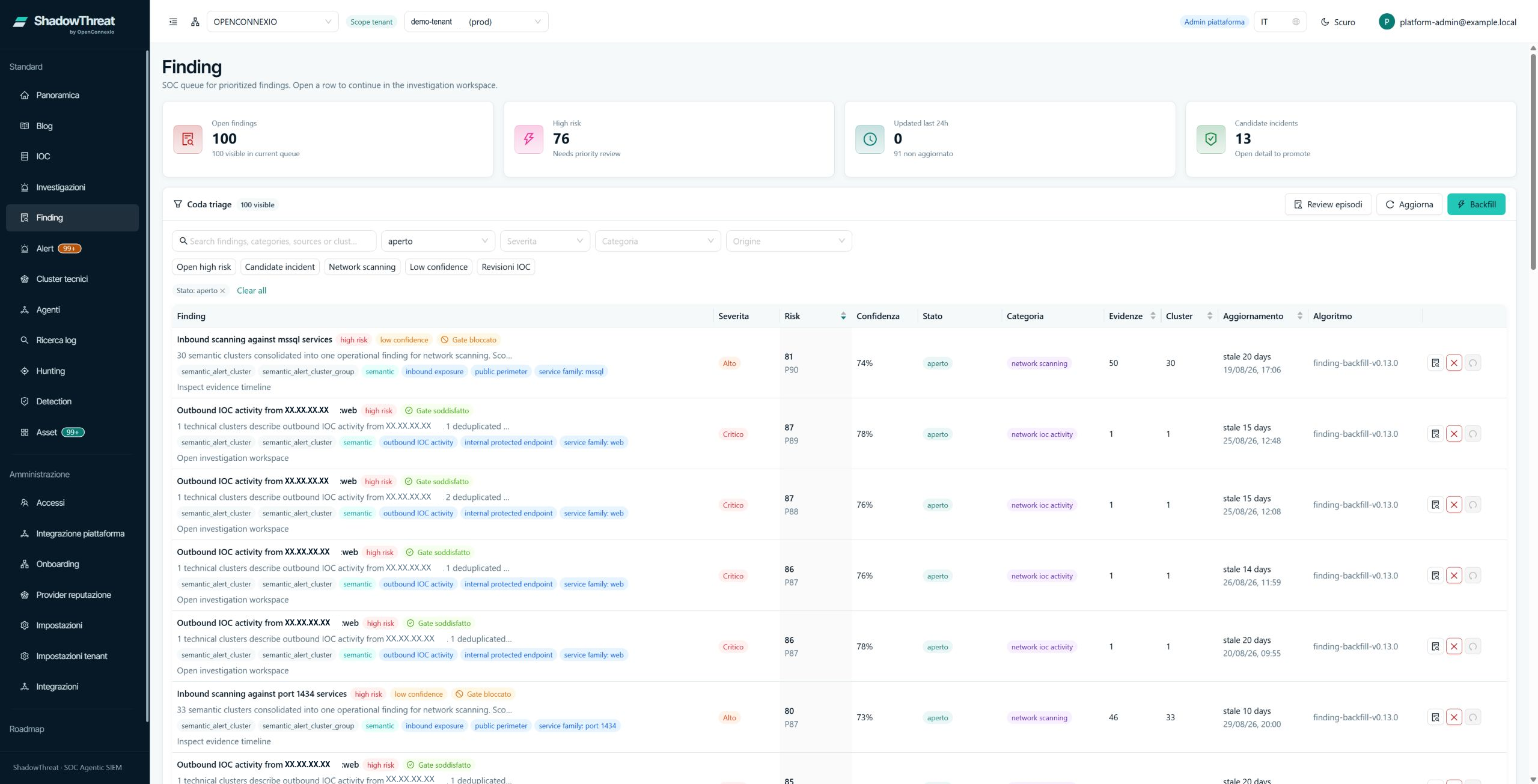The height and width of the screenshot is (784, 1538).
Task: Switch to Scuro dark mode
Action: 1338,22
